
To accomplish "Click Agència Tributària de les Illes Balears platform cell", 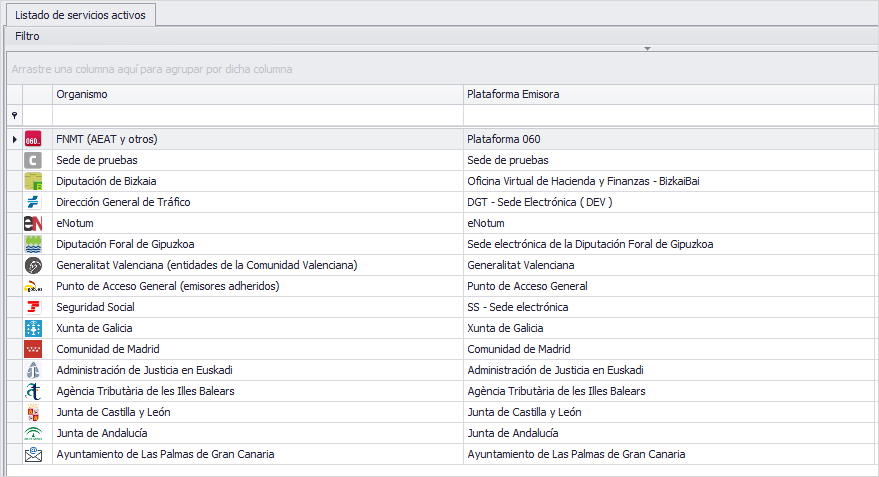I will (669, 391).
